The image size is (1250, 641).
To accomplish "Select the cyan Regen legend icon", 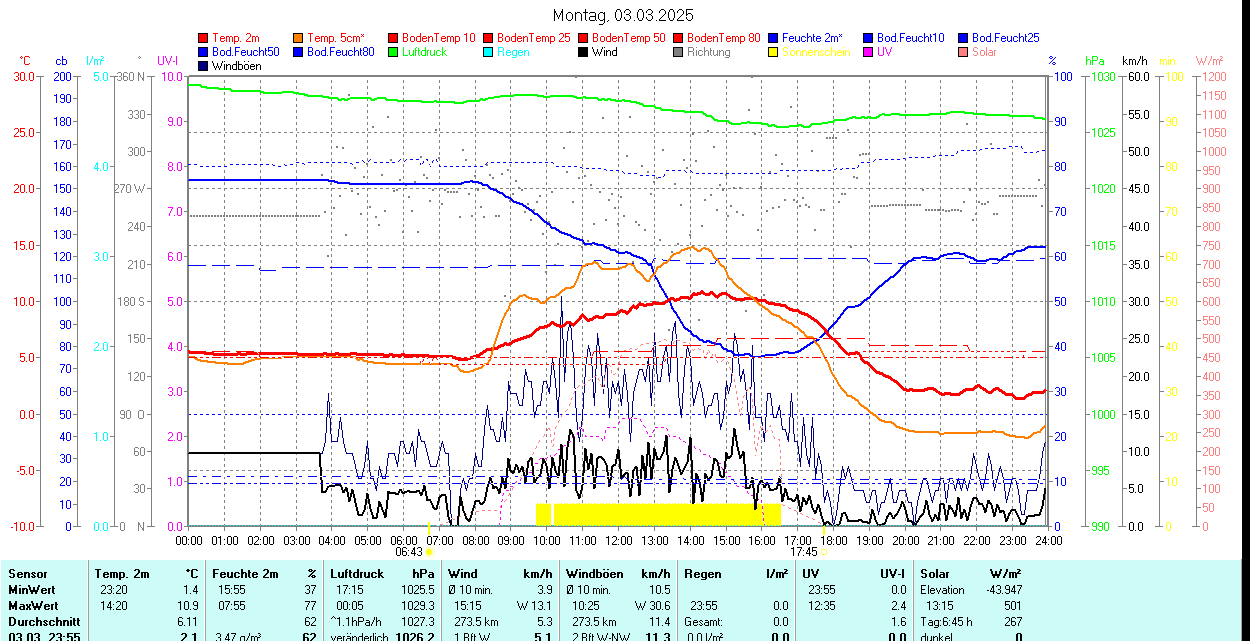I will tap(489, 52).
